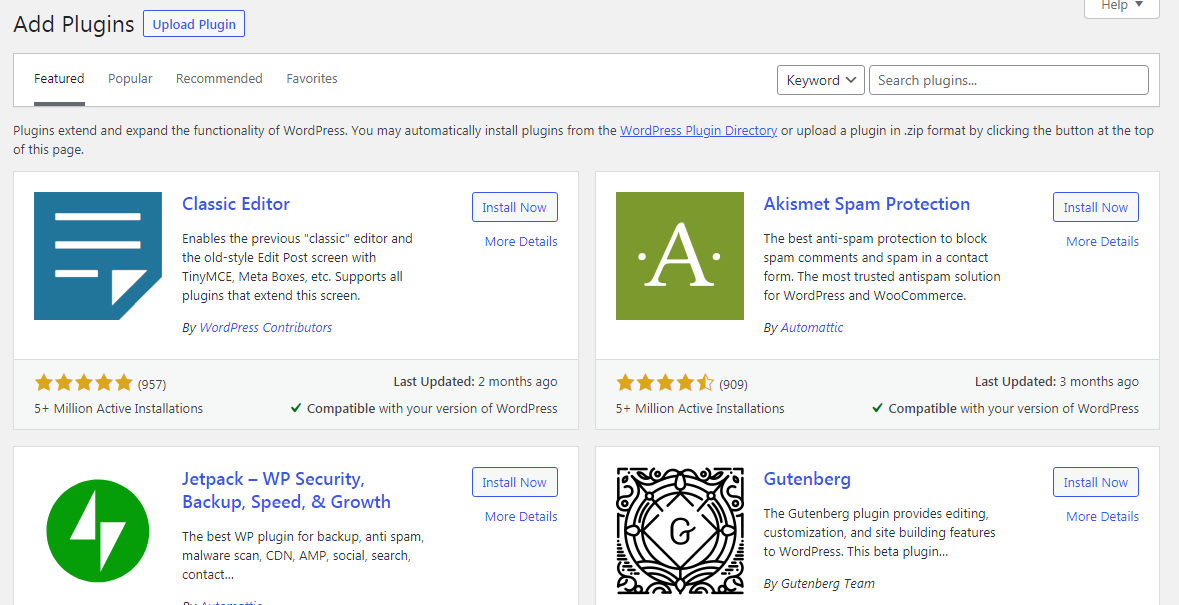The height and width of the screenshot is (605, 1179).
Task: Switch to the Recommended tab
Action: point(219,78)
